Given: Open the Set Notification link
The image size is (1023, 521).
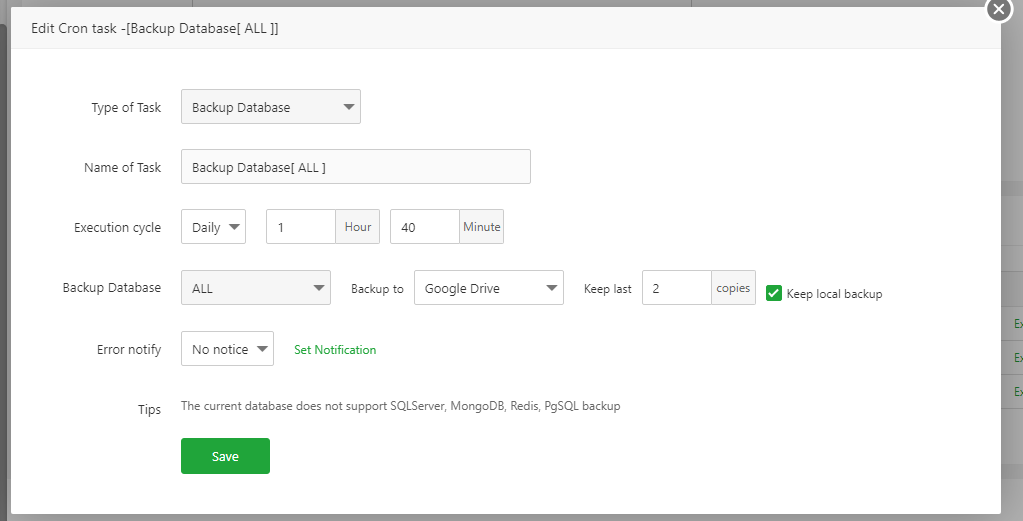Looking at the screenshot, I should [x=335, y=350].
